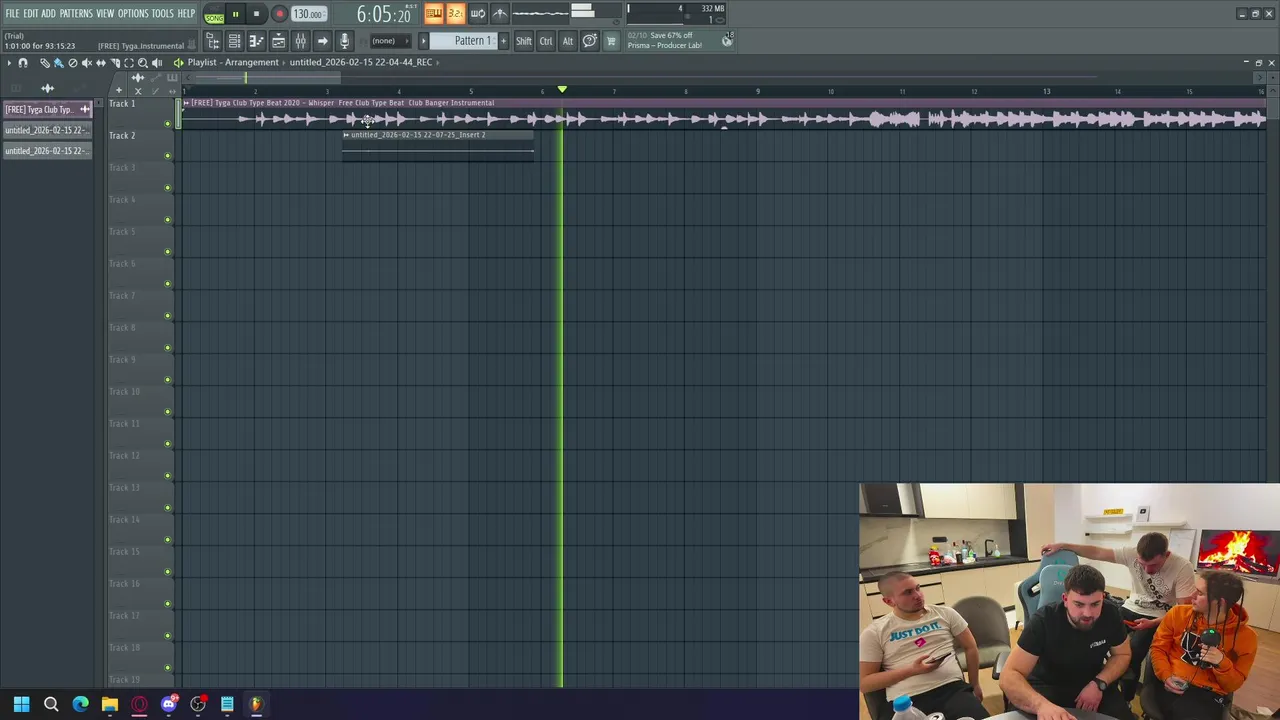
Task: Click the microphone recording icon
Action: click(x=344, y=41)
